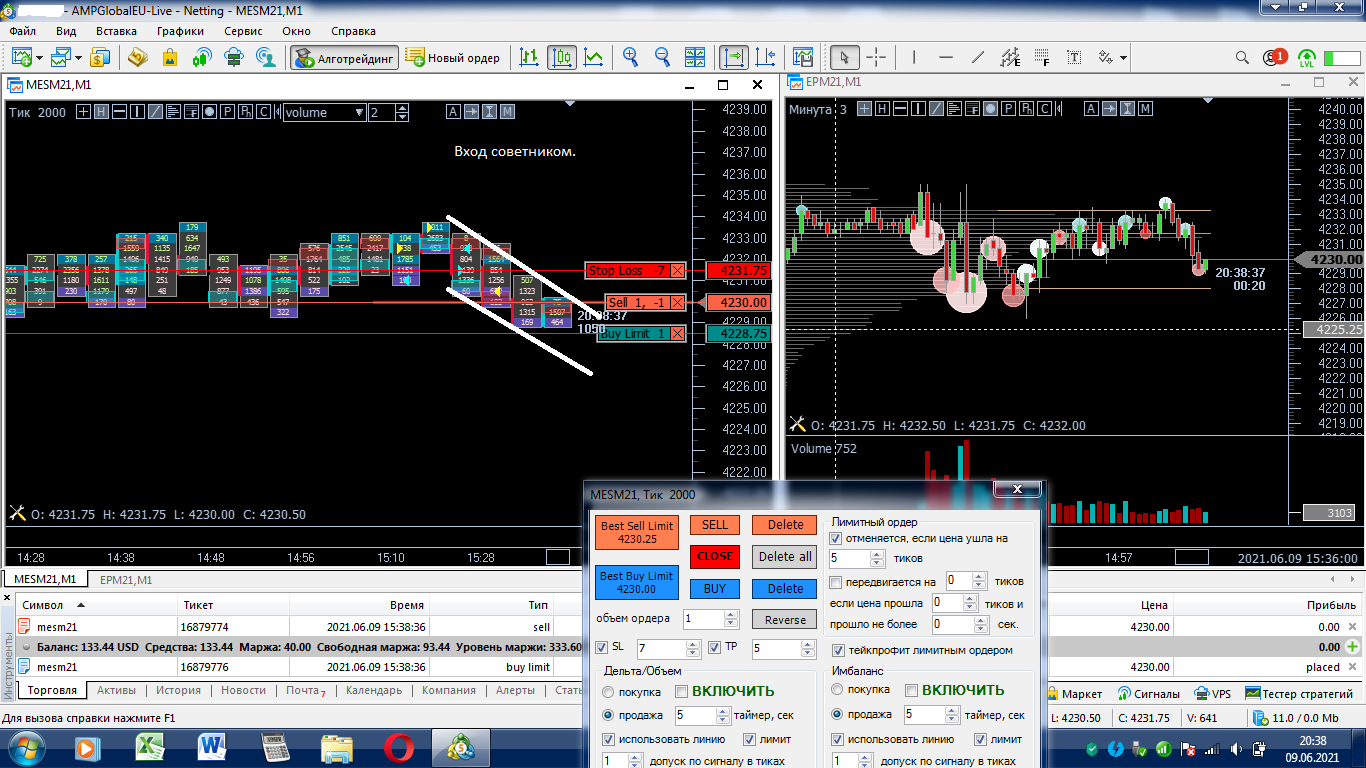This screenshot has width=1366, height=768.
Task: Increase the Дельта/Объем timer spinner
Action: (x=723, y=711)
